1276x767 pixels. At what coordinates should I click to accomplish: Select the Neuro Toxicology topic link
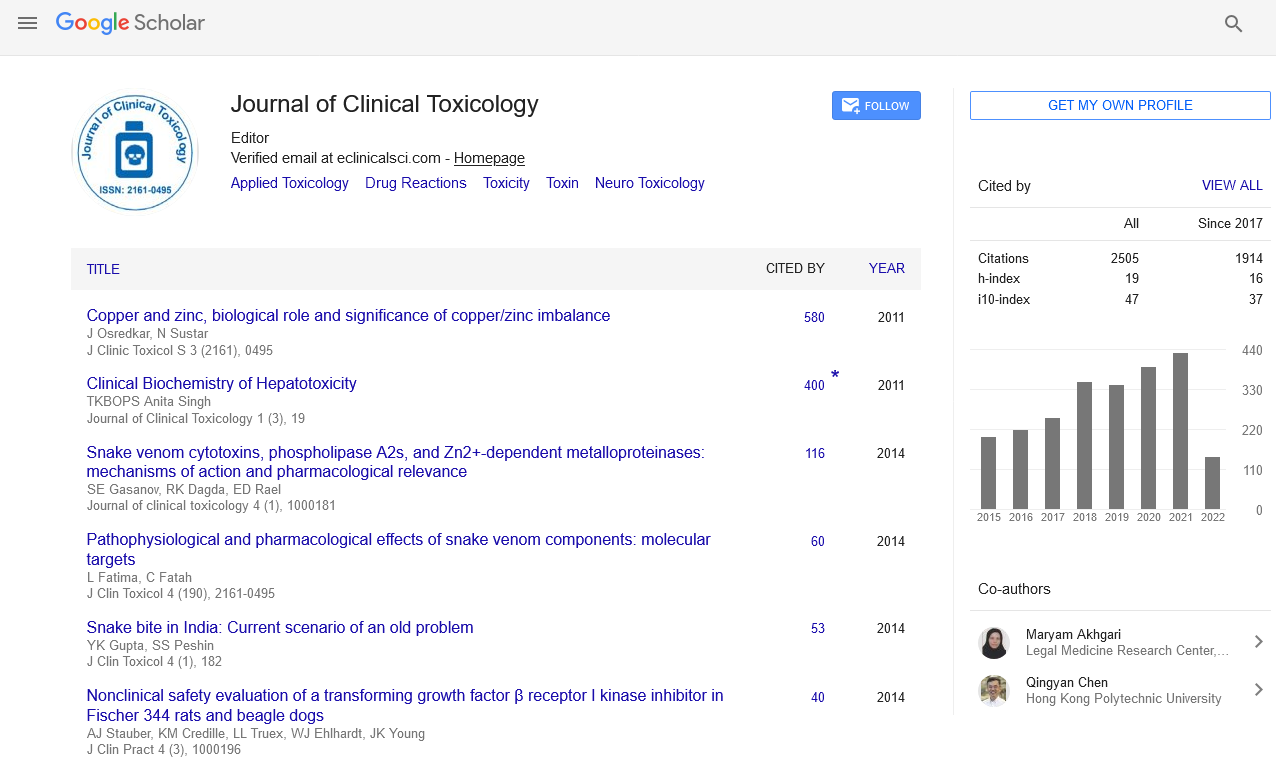tap(649, 183)
